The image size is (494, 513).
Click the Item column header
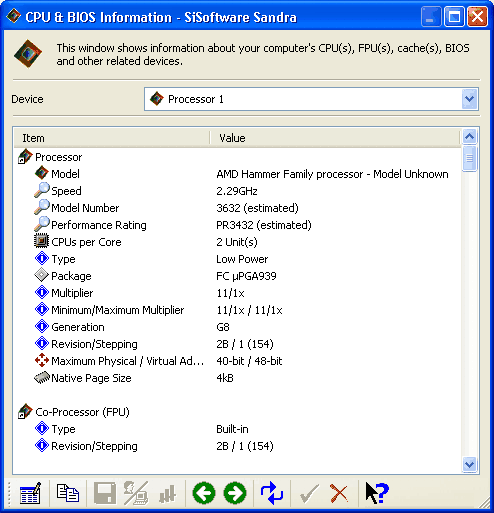coord(111,138)
